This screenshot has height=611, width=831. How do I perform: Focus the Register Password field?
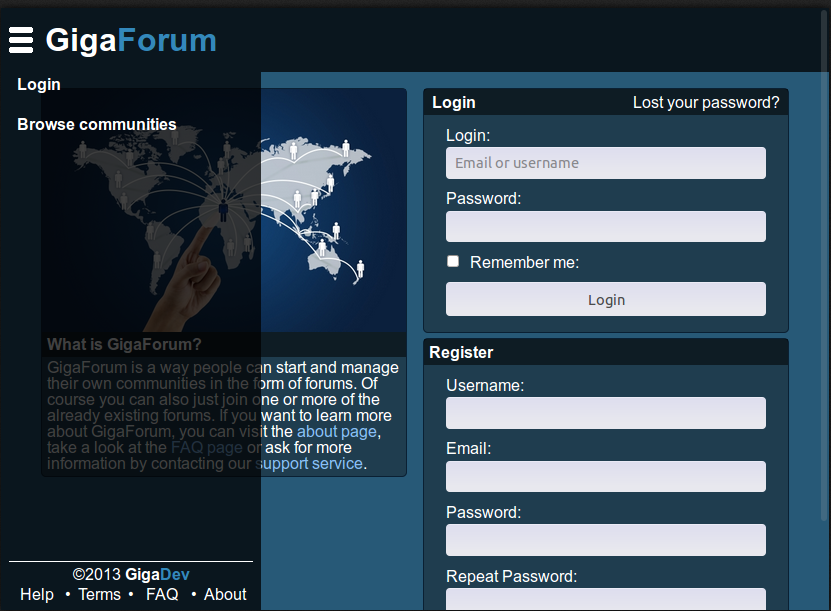pos(606,540)
